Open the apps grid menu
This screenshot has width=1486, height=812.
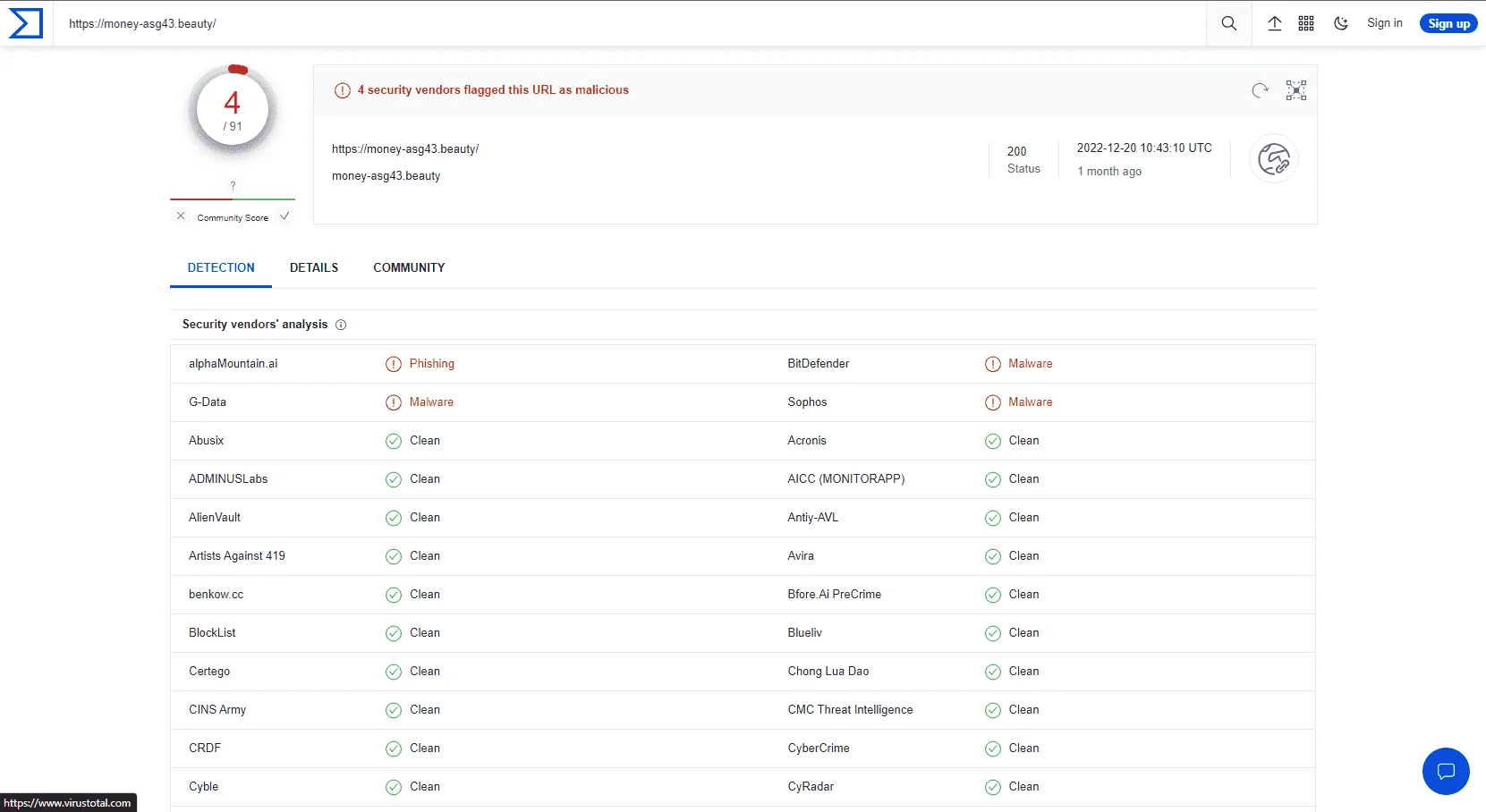(1306, 23)
